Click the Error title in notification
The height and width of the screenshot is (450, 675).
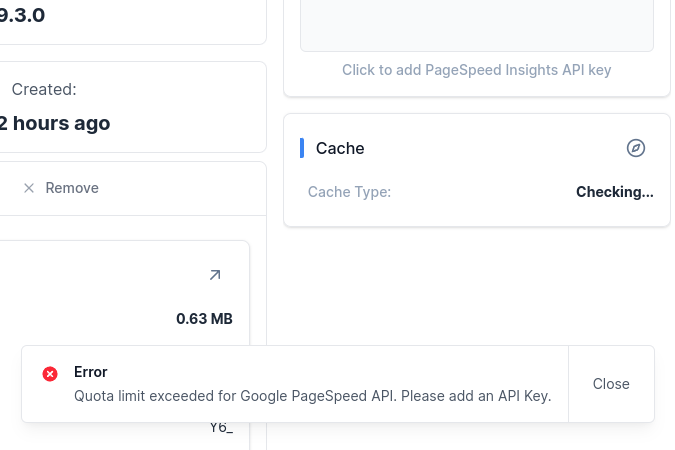(x=90, y=372)
